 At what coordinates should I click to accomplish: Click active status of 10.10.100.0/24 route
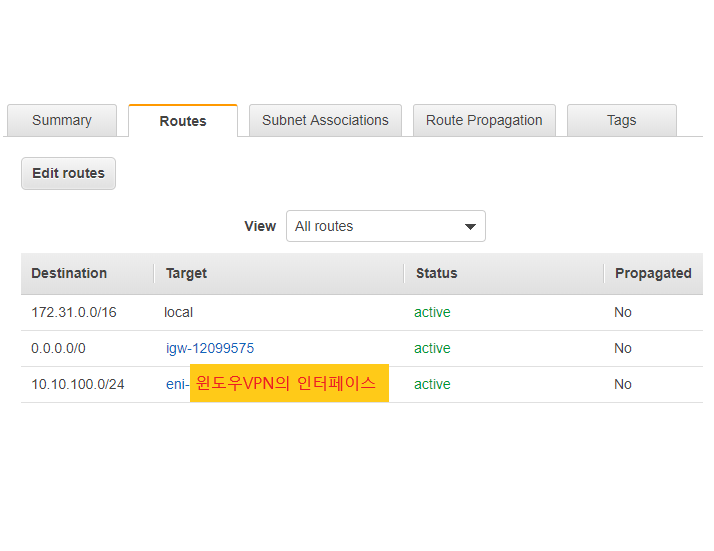point(432,384)
